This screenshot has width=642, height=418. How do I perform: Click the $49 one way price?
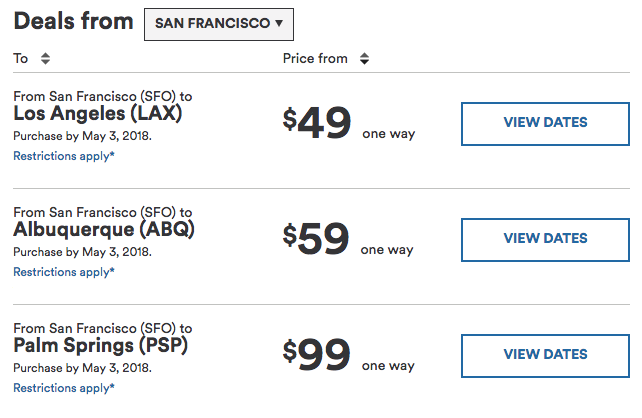click(318, 124)
